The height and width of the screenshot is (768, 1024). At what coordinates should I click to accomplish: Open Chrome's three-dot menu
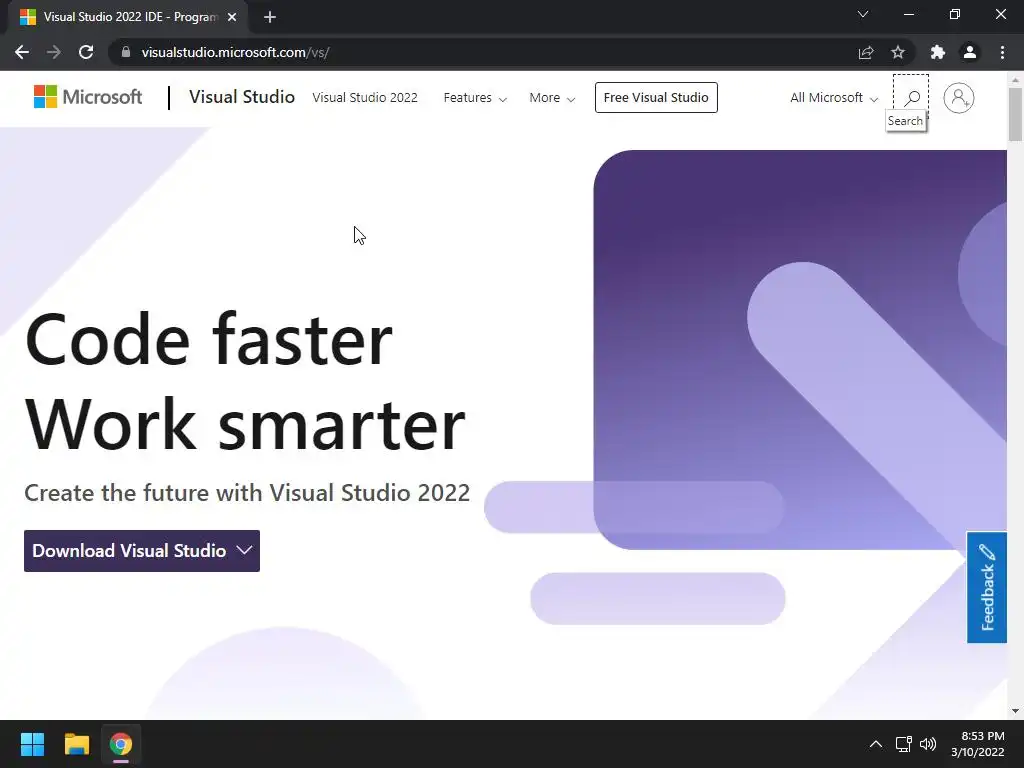pyautogui.click(x=1002, y=52)
